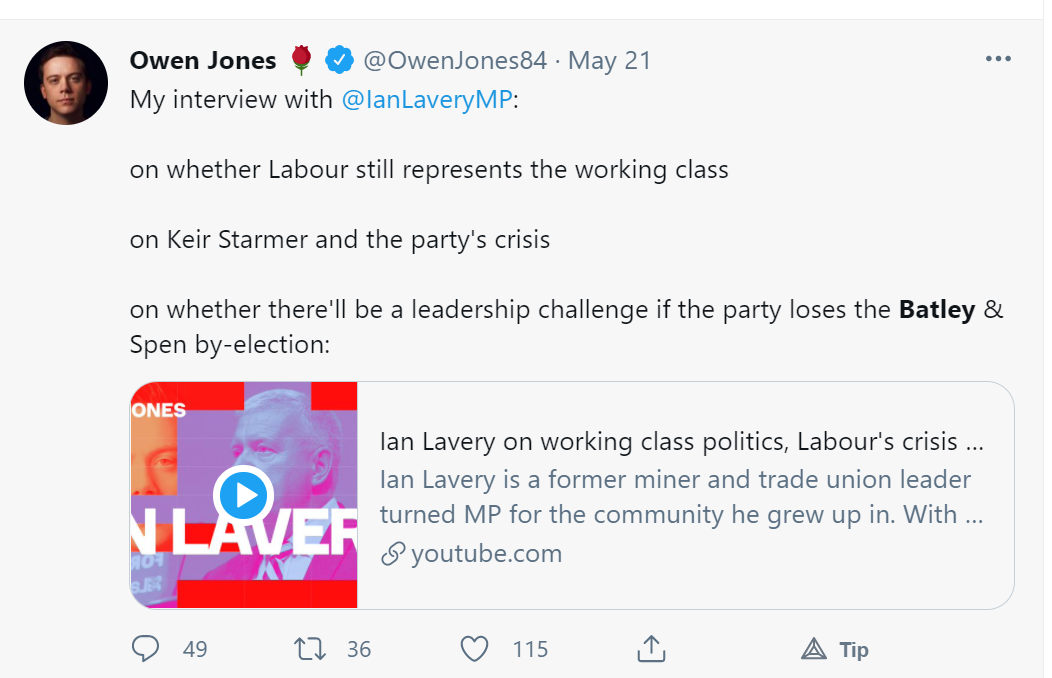Click the Retweet arrows icon

(x=311, y=649)
